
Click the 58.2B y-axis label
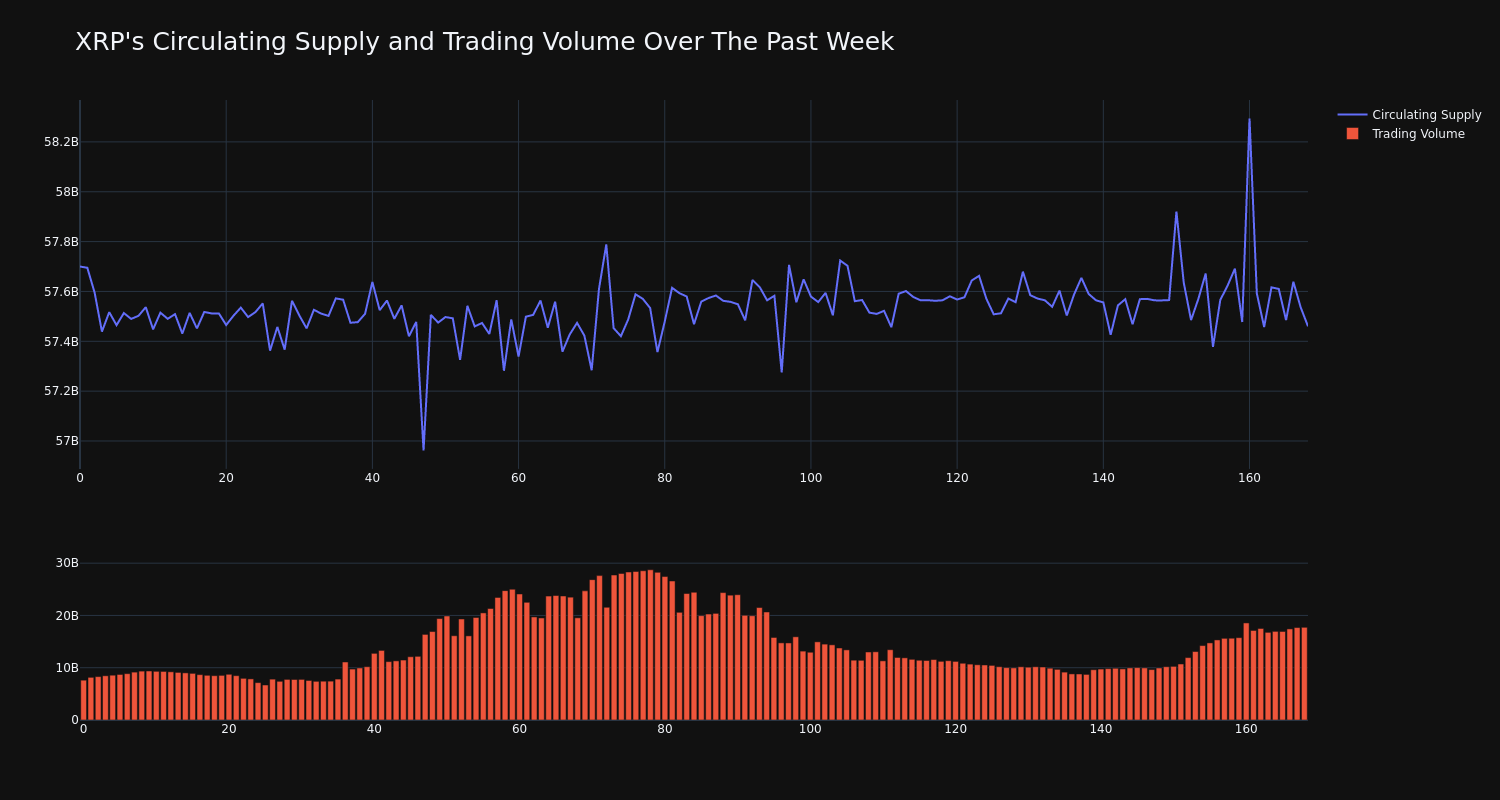tap(61, 142)
